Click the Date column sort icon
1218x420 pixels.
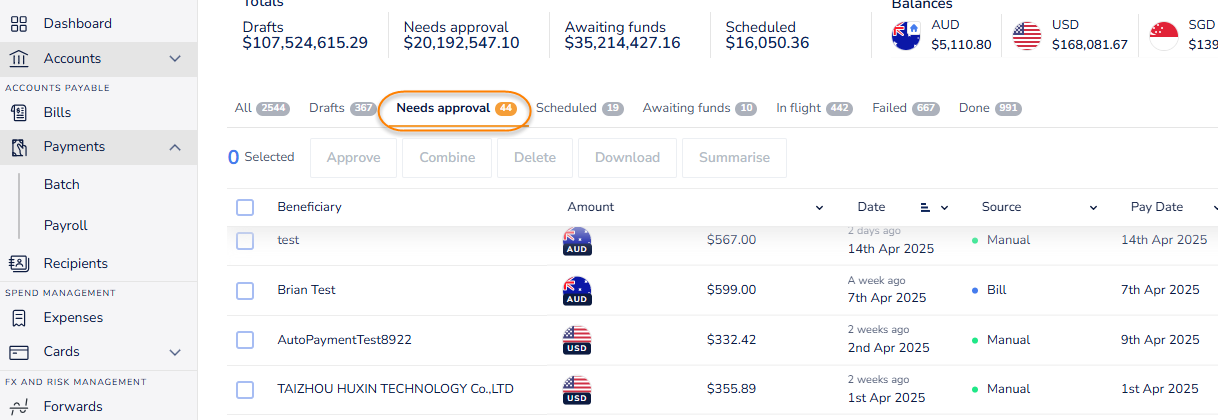point(925,208)
